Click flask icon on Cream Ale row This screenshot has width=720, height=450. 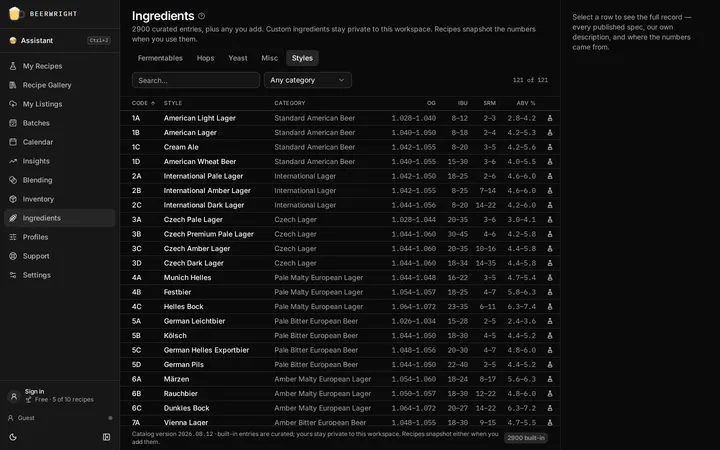point(550,147)
